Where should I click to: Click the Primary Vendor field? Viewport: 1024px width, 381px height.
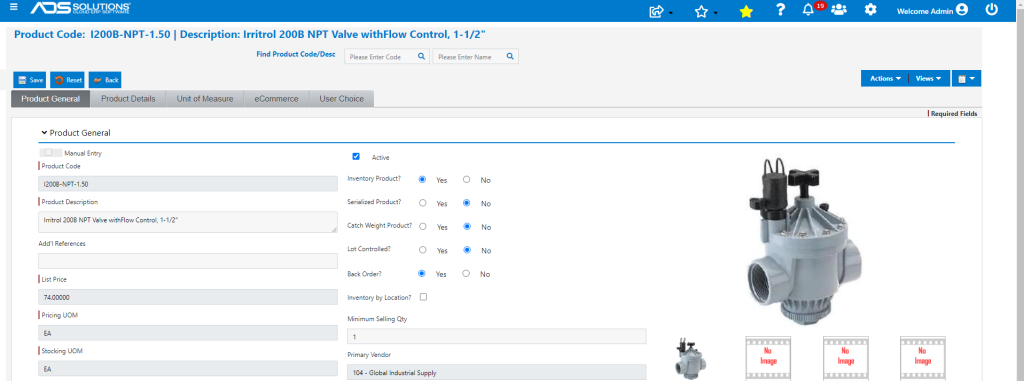tap(496, 373)
